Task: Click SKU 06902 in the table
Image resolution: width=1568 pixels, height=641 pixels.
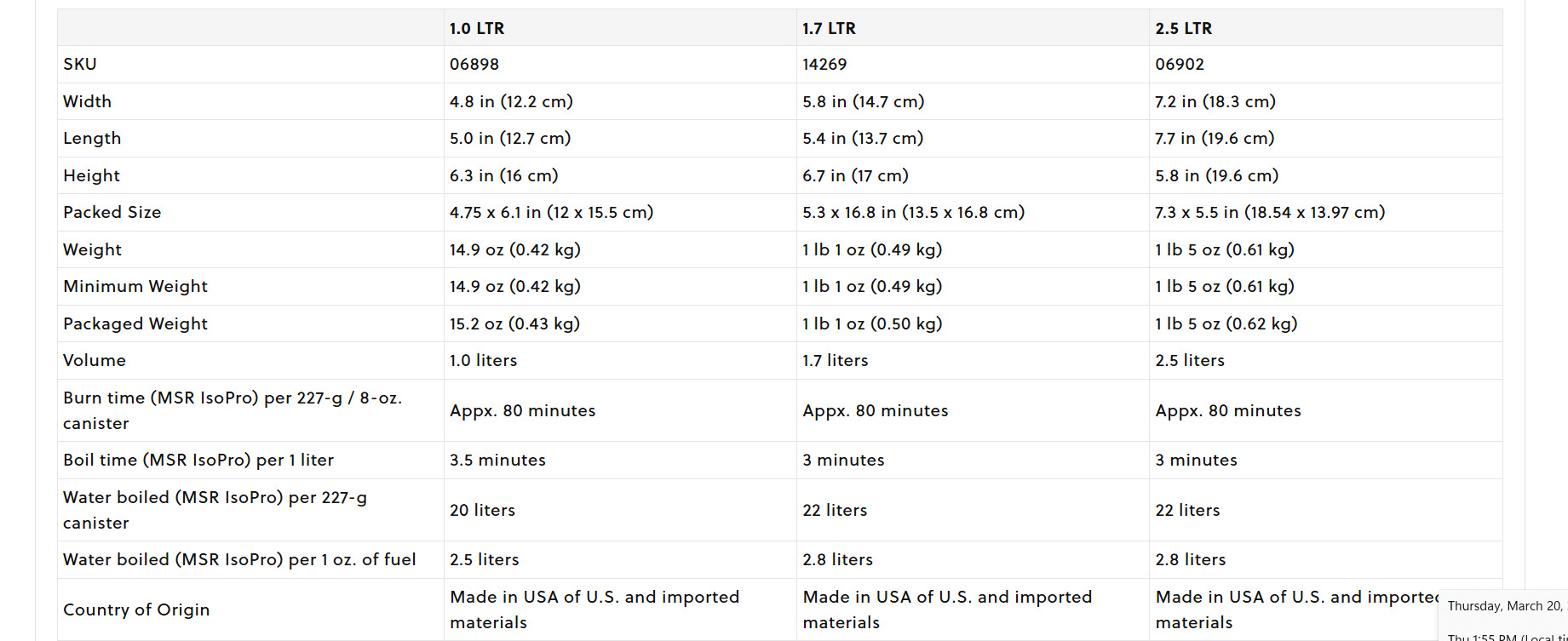Action: click(x=1180, y=64)
